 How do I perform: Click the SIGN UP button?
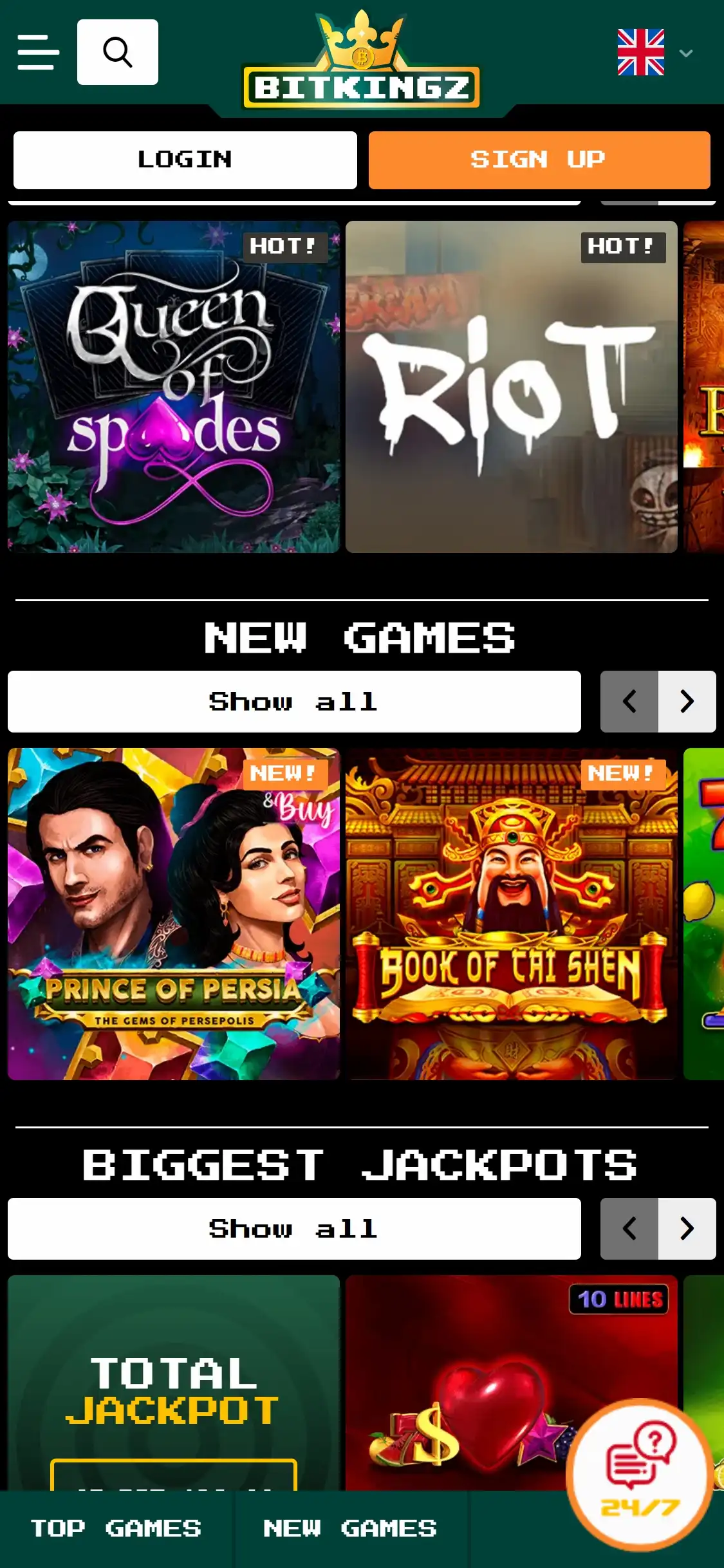(539, 160)
